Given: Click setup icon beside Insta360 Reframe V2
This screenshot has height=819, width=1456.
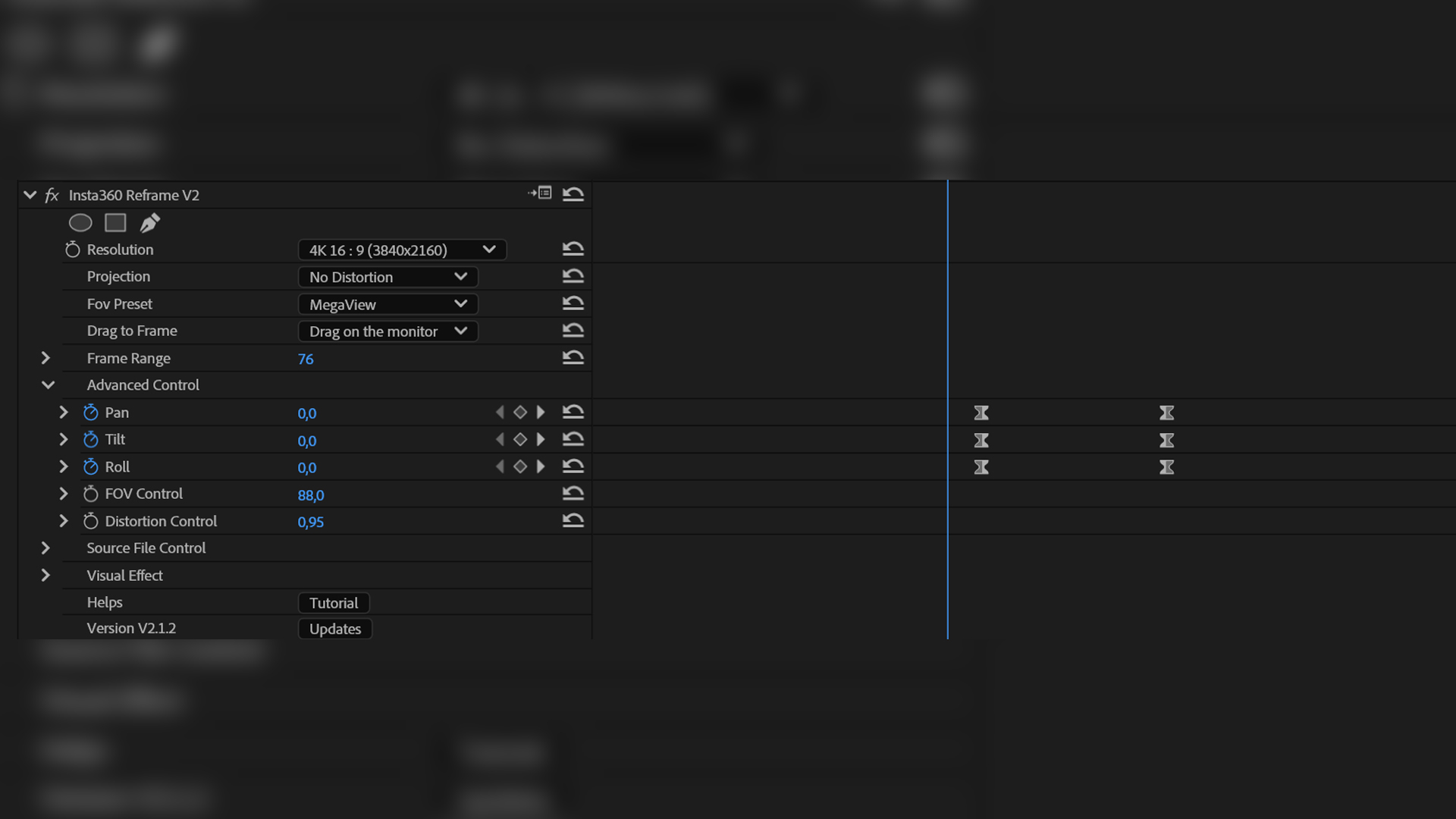Looking at the screenshot, I should tap(541, 193).
